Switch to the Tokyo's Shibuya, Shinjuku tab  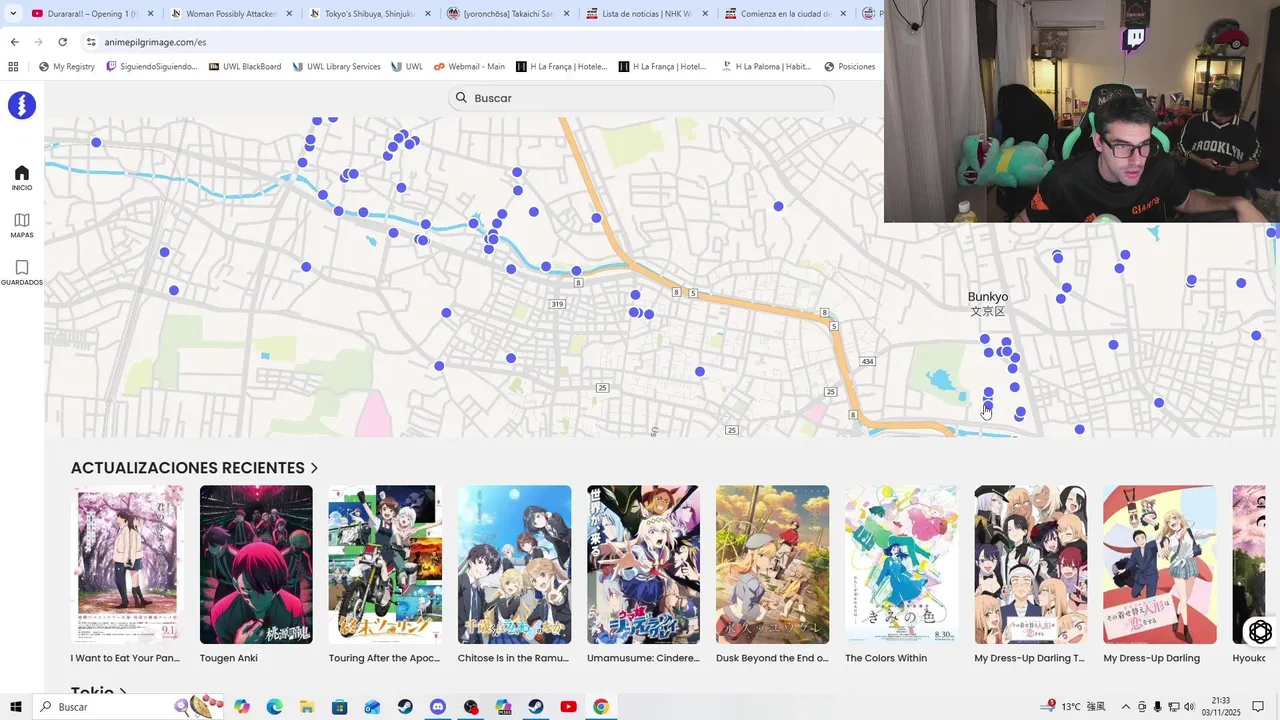click(370, 14)
